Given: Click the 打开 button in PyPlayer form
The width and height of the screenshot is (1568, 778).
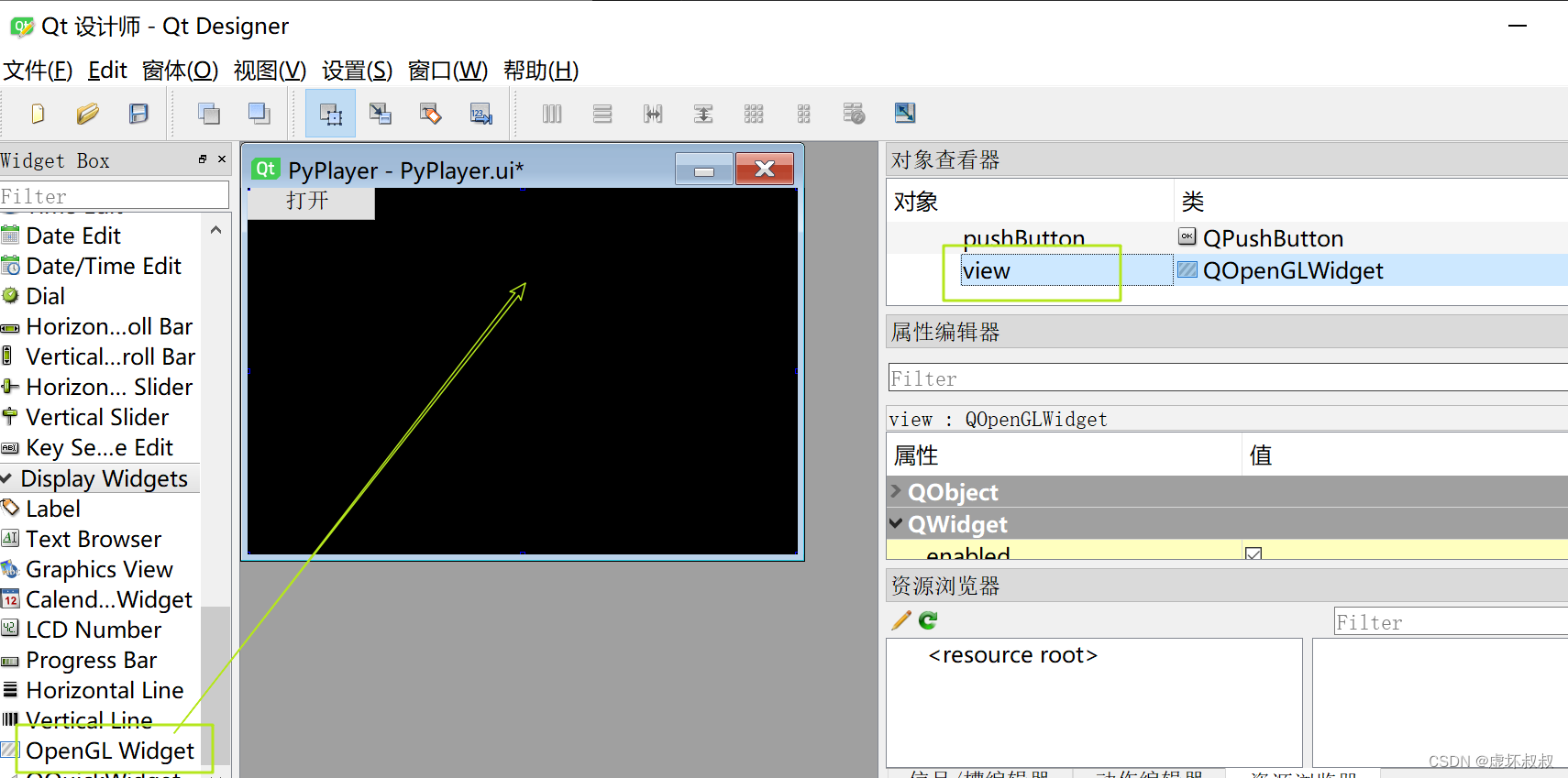Looking at the screenshot, I should click(x=312, y=203).
